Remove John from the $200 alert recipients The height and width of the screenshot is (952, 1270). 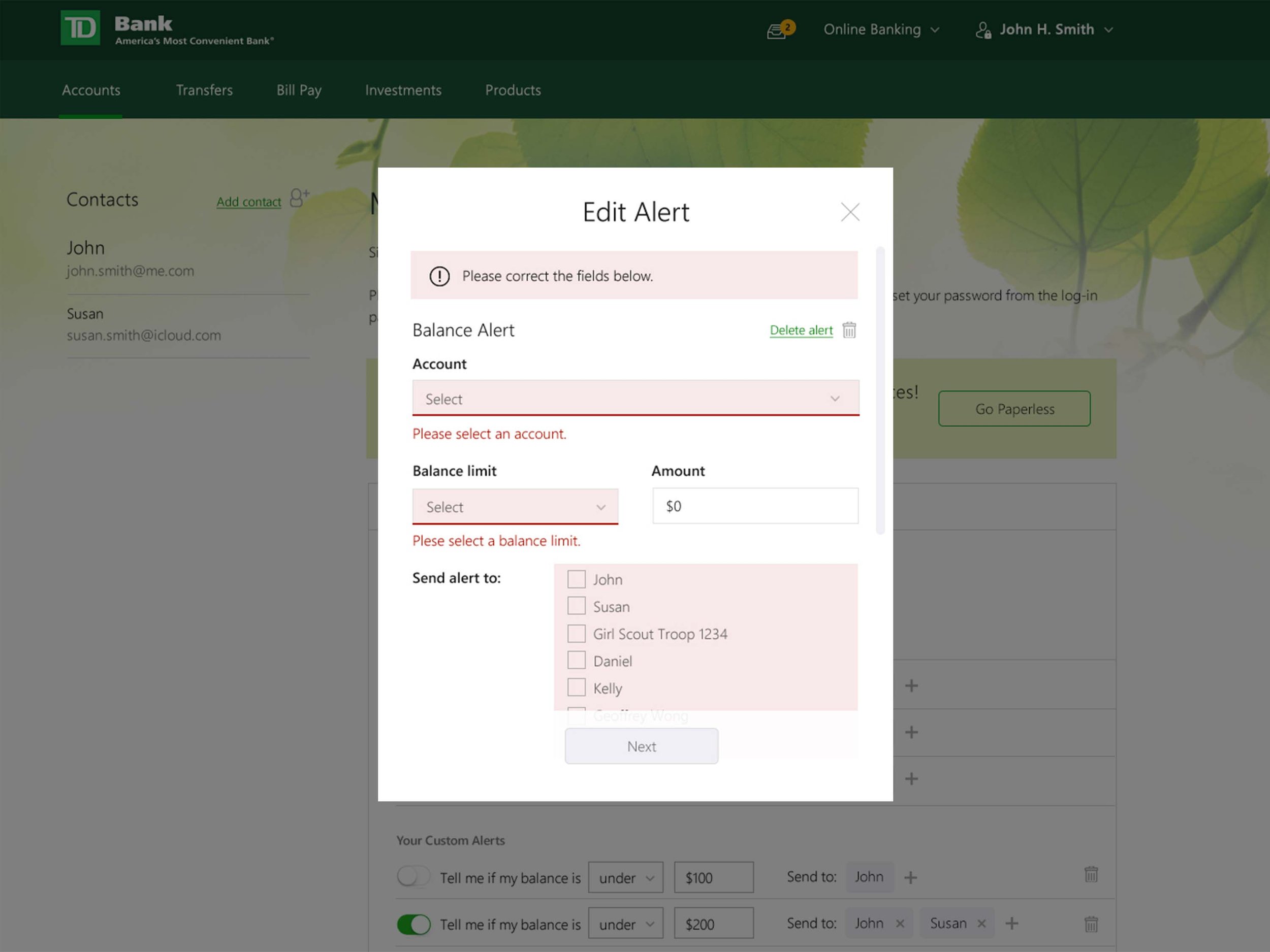pyautogui.click(x=900, y=923)
